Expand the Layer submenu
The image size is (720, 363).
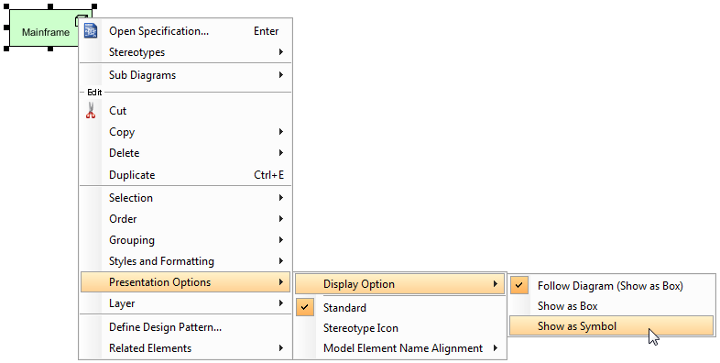click(x=186, y=303)
